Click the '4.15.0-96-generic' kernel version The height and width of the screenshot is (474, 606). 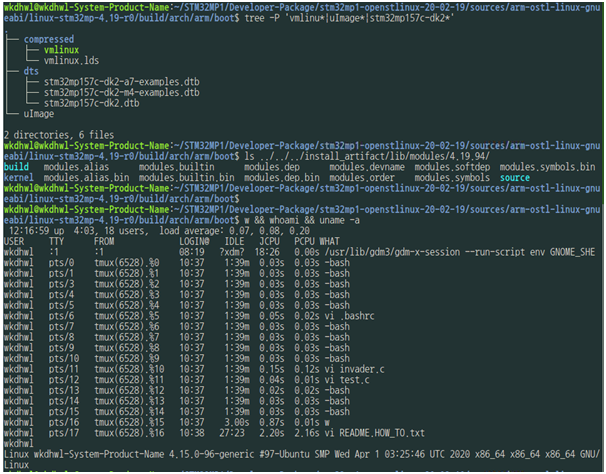pos(212,454)
